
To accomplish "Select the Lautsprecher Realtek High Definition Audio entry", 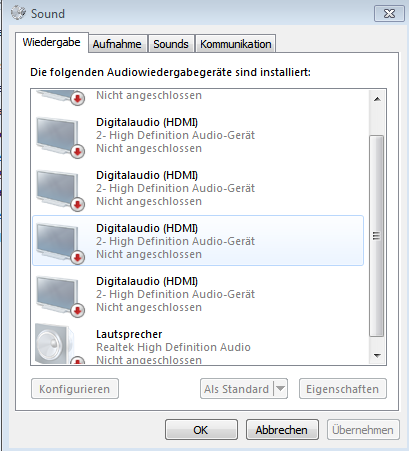I will pos(198,344).
